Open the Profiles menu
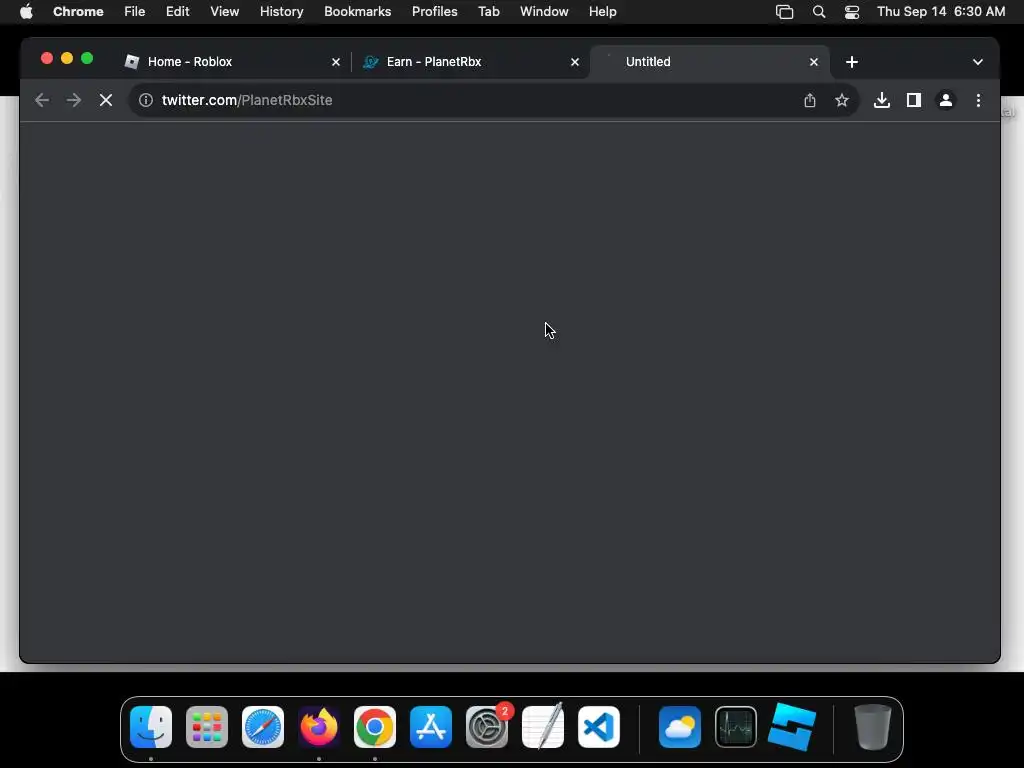 coord(434,11)
